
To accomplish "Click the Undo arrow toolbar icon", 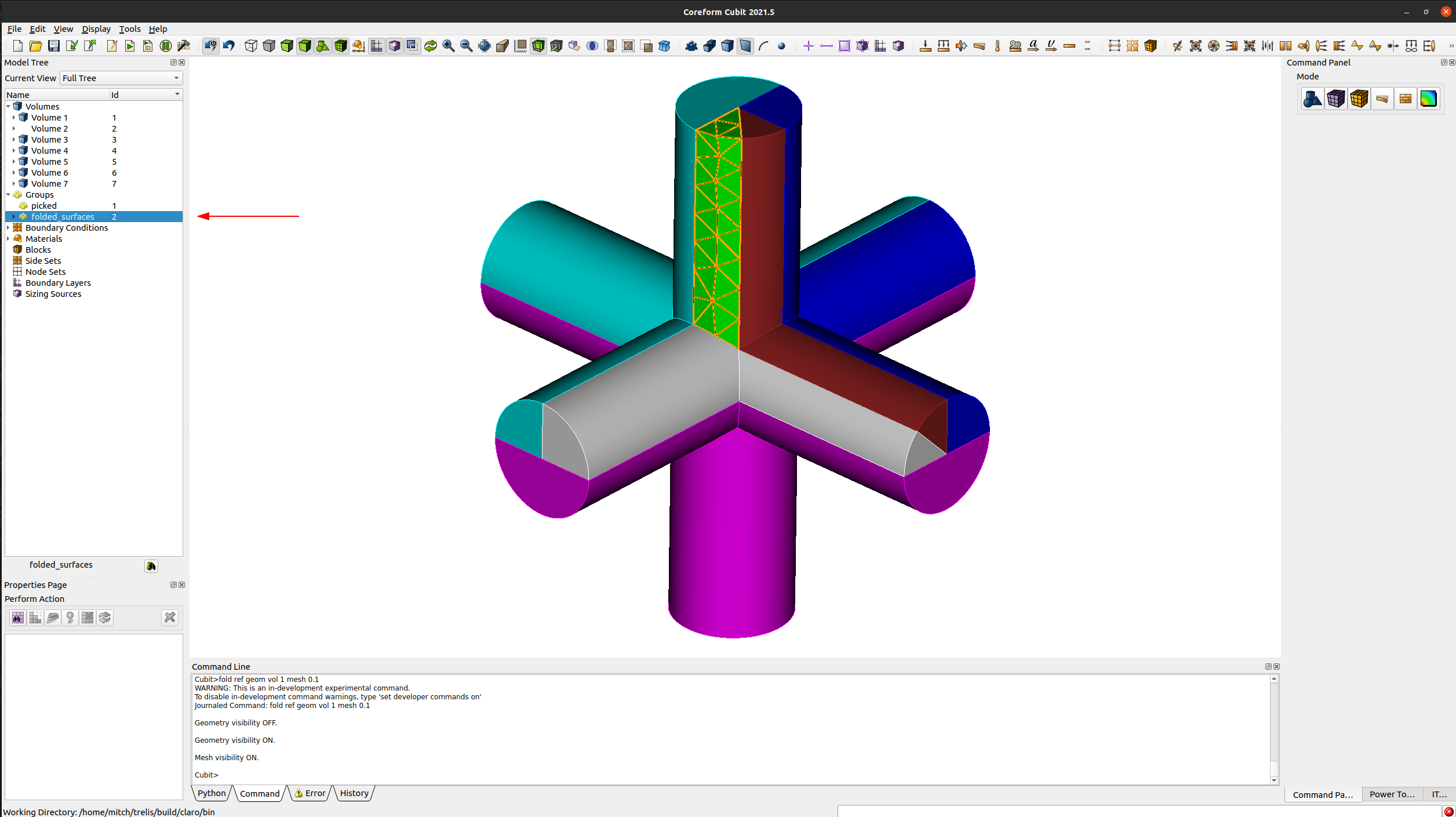I will point(229,46).
